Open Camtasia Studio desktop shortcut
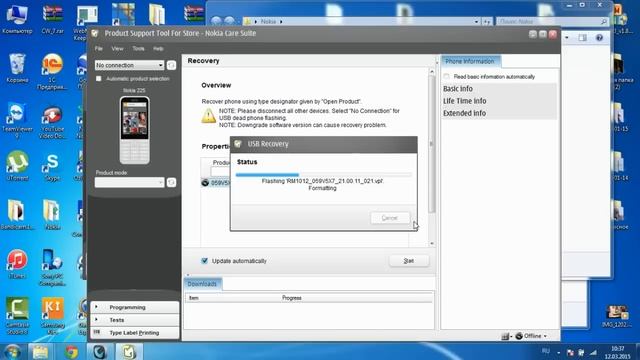The width and height of the screenshot is (640, 360). coord(17,316)
